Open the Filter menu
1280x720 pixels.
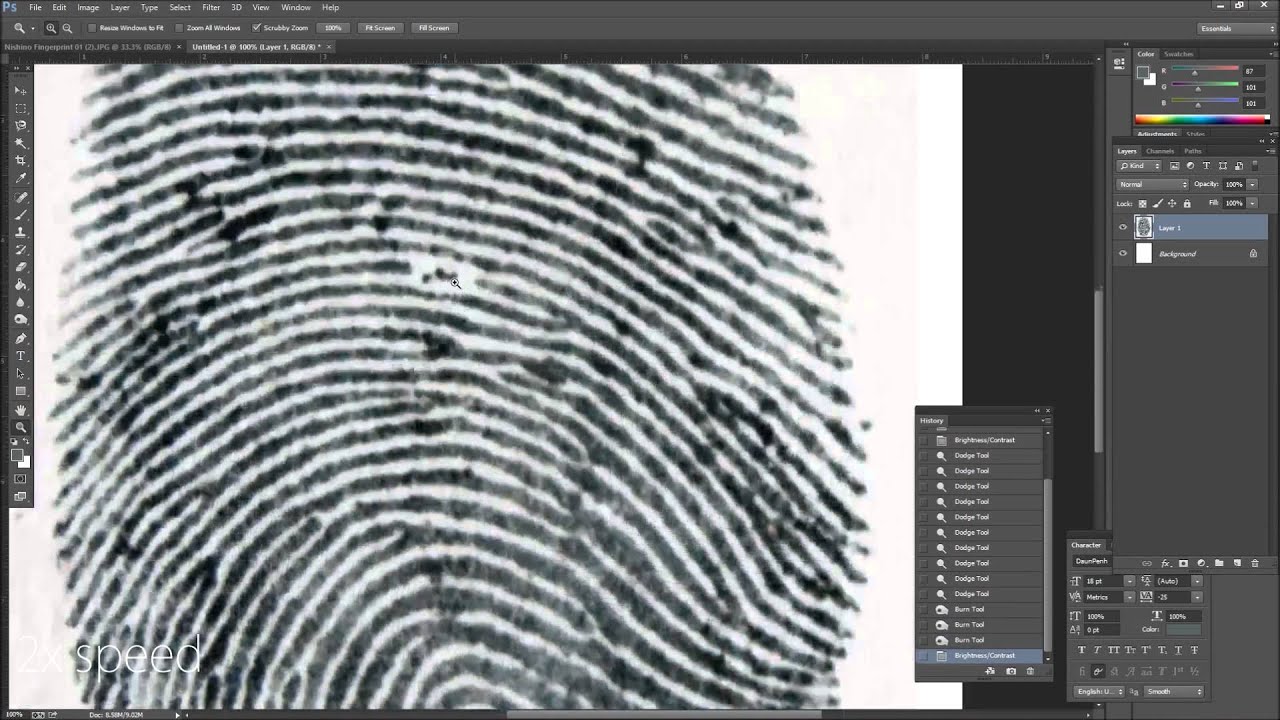211,7
